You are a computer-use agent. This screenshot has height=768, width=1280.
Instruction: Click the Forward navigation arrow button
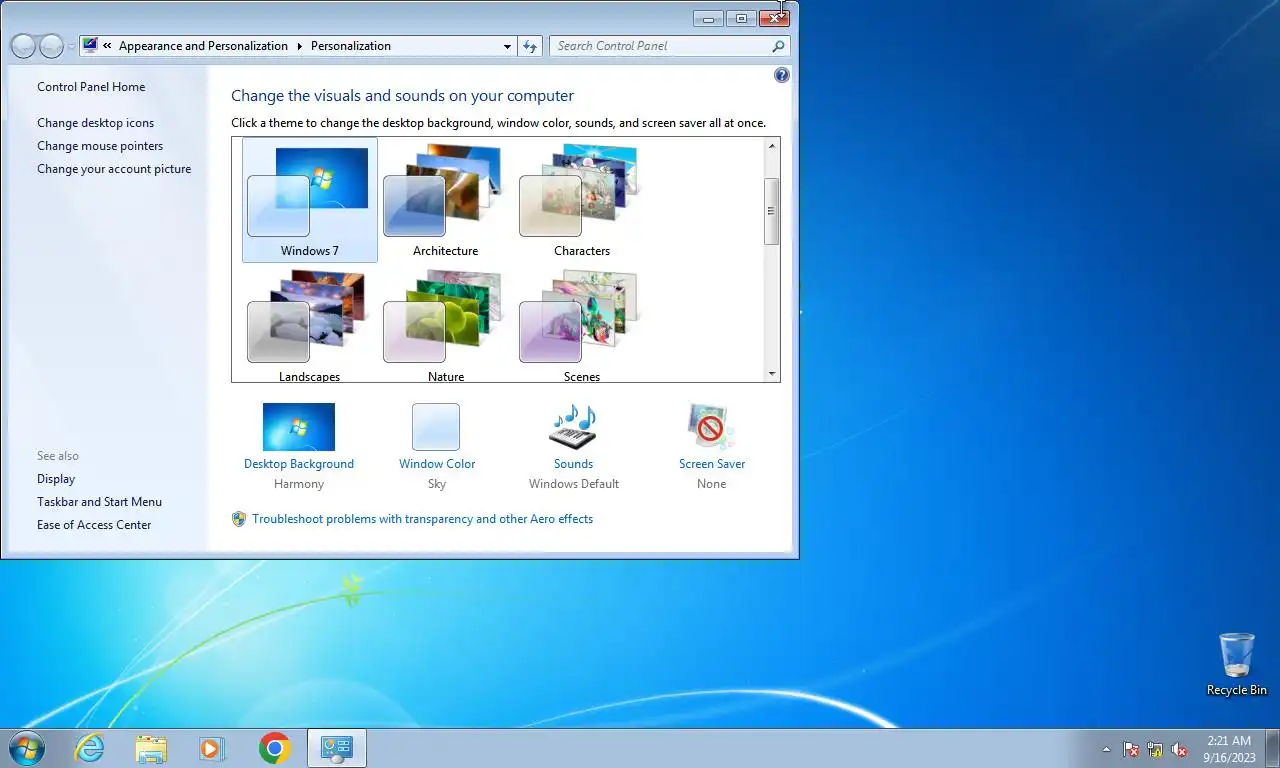[x=51, y=46]
